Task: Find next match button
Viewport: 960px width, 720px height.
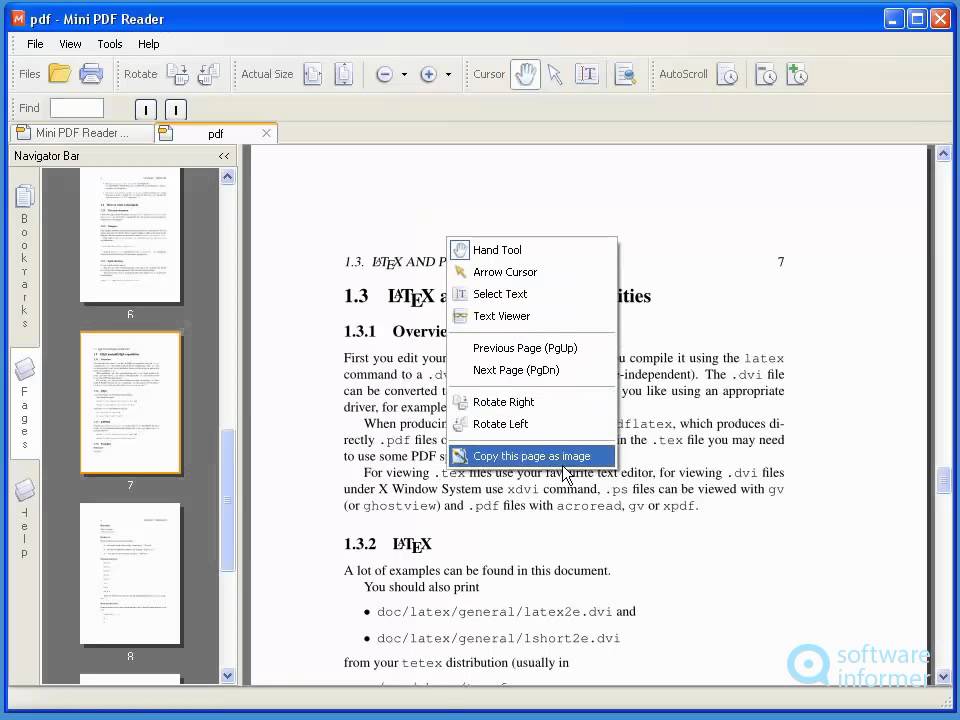Action: pyautogui.click(x=176, y=110)
